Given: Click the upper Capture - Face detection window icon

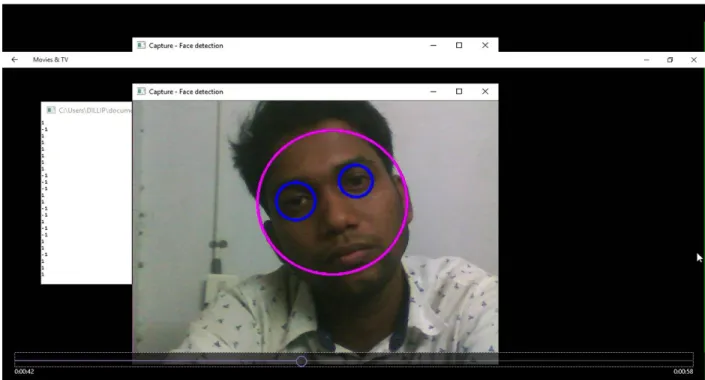Looking at the screenshot, I should (141, 45).
